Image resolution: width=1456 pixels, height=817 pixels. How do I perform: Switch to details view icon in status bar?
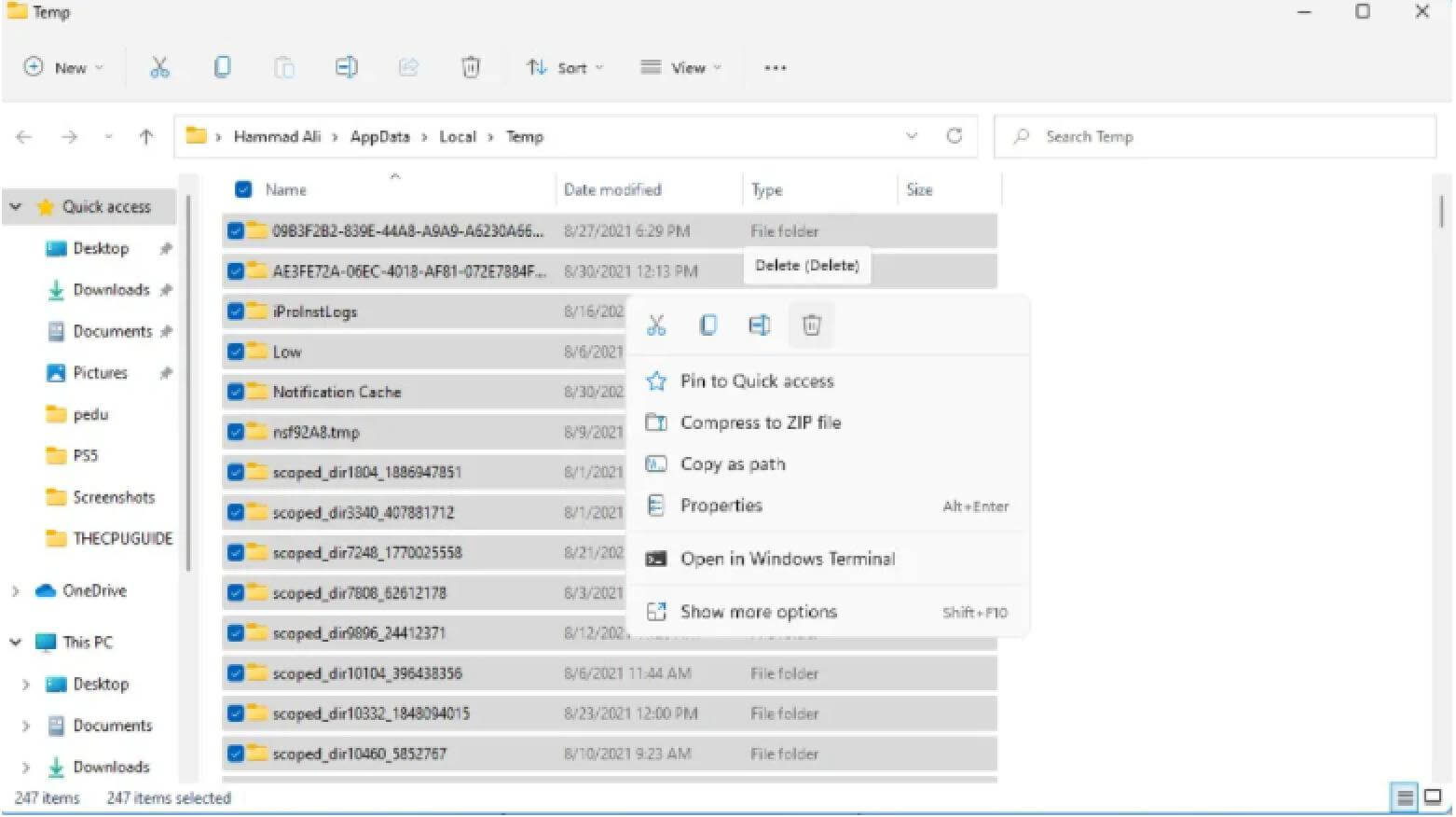1403,797
